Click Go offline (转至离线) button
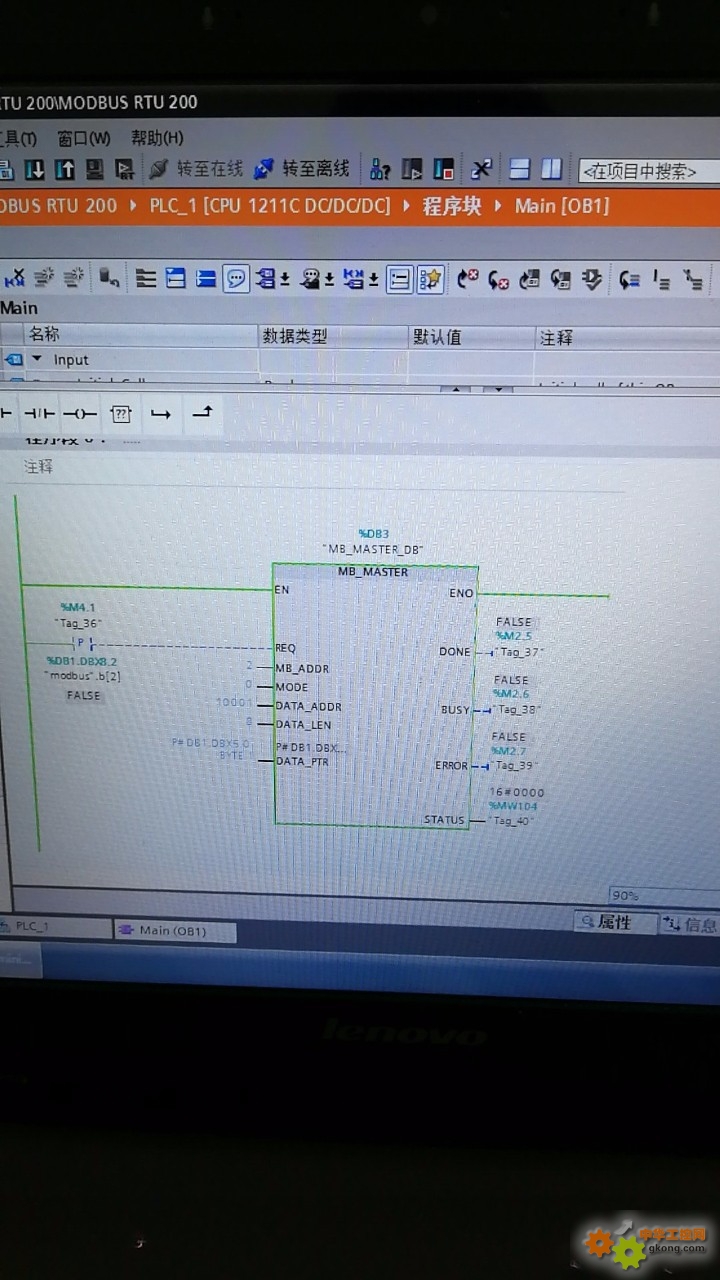Screen dimensions: 720x1280 pos(302,169)
